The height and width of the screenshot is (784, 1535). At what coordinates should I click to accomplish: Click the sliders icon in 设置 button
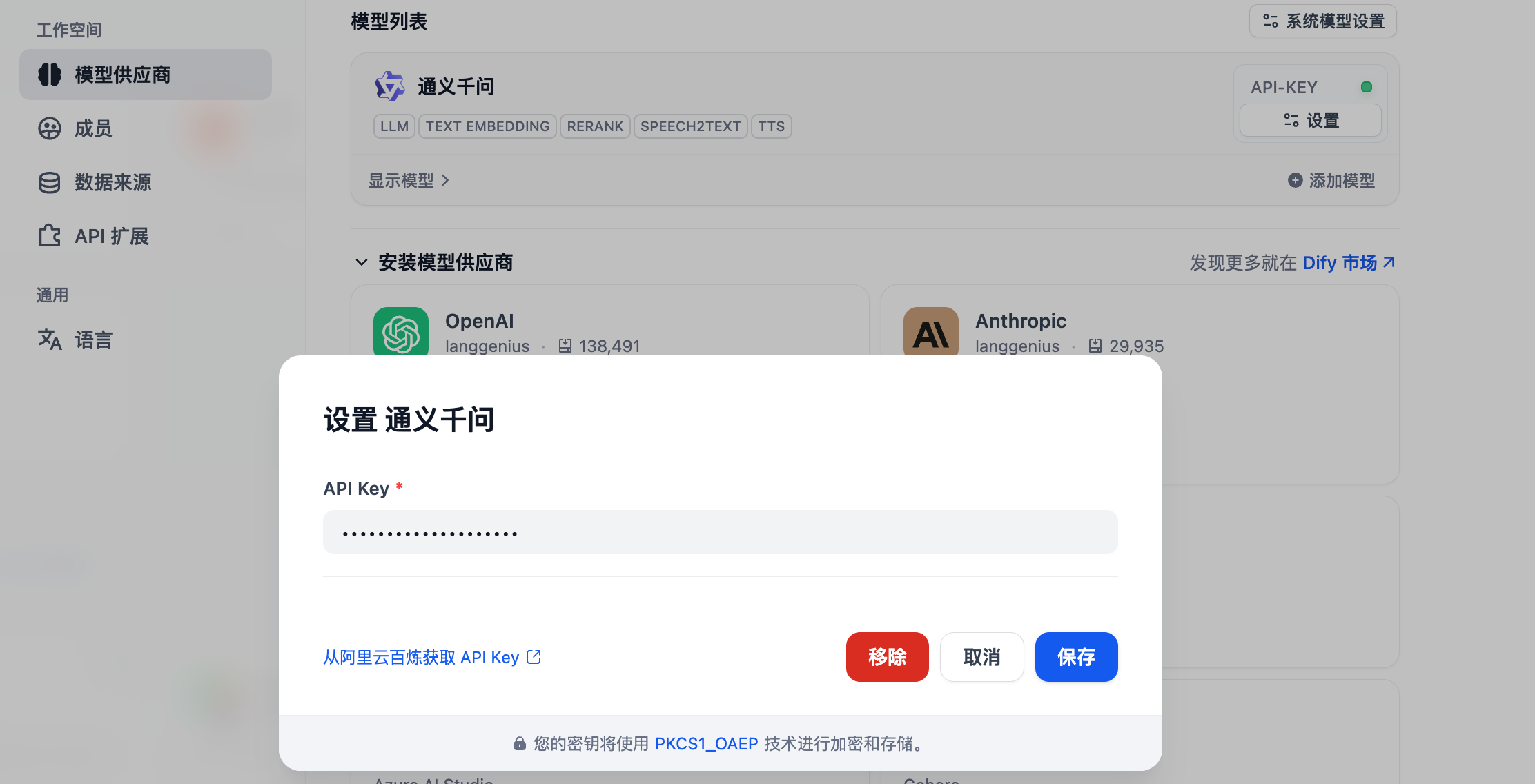(1291, 121)
